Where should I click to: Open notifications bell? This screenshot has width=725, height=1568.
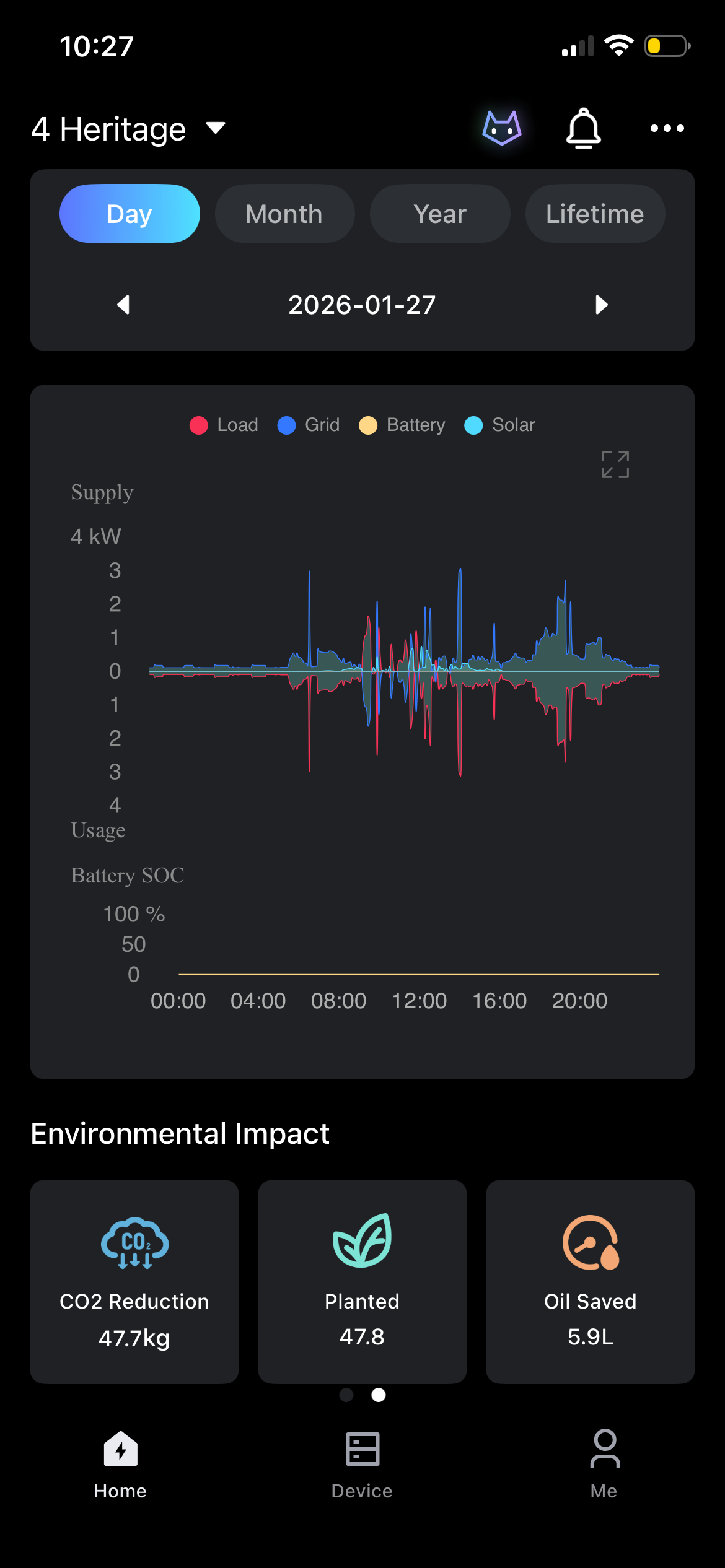584,128
